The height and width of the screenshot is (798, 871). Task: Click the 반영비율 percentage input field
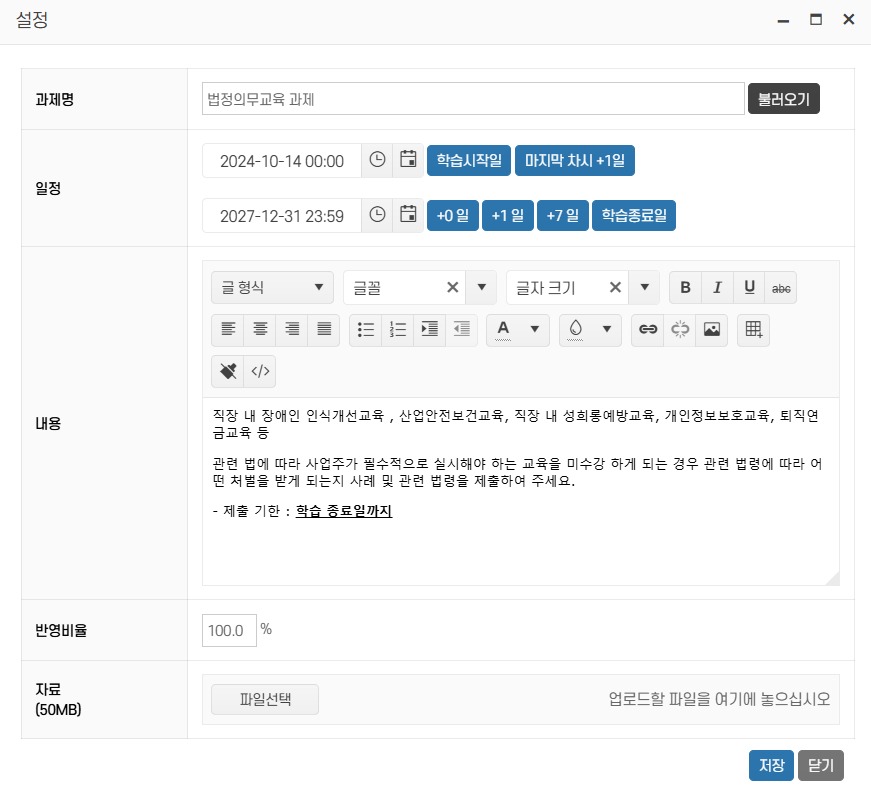click(x=229, y=630)
